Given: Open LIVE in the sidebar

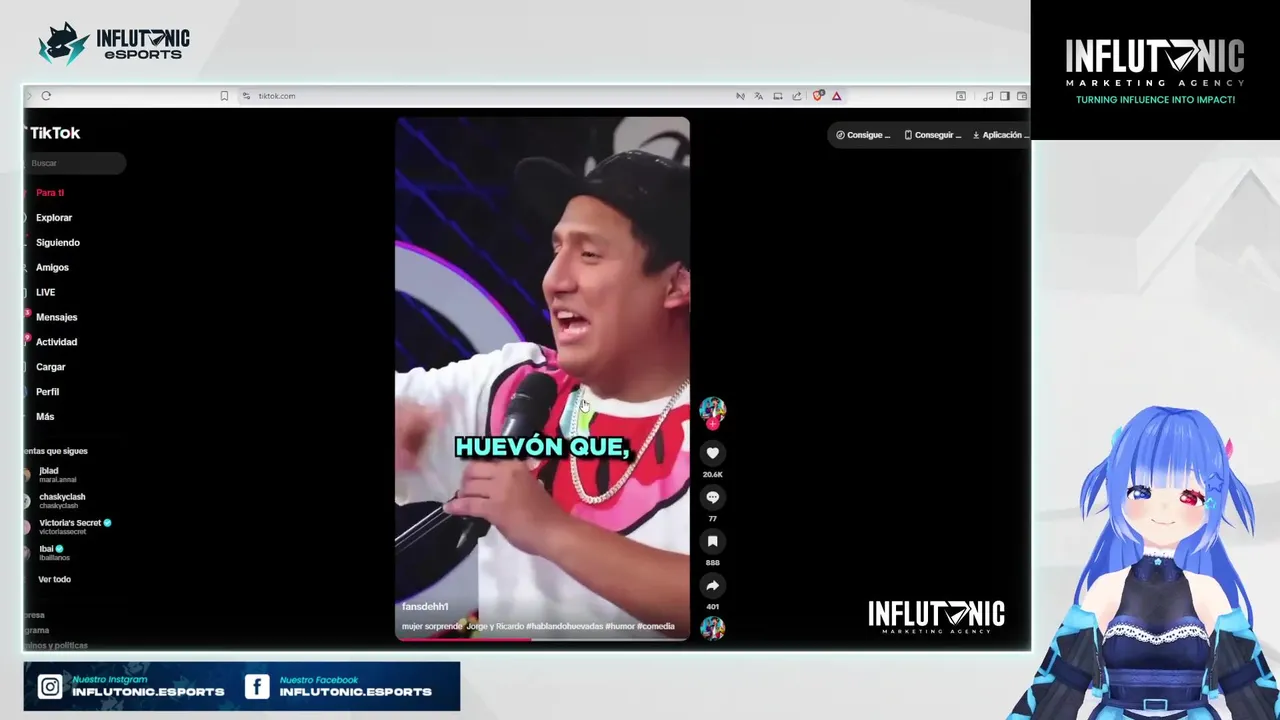Looking at the screenshot, I should point(45,293).
